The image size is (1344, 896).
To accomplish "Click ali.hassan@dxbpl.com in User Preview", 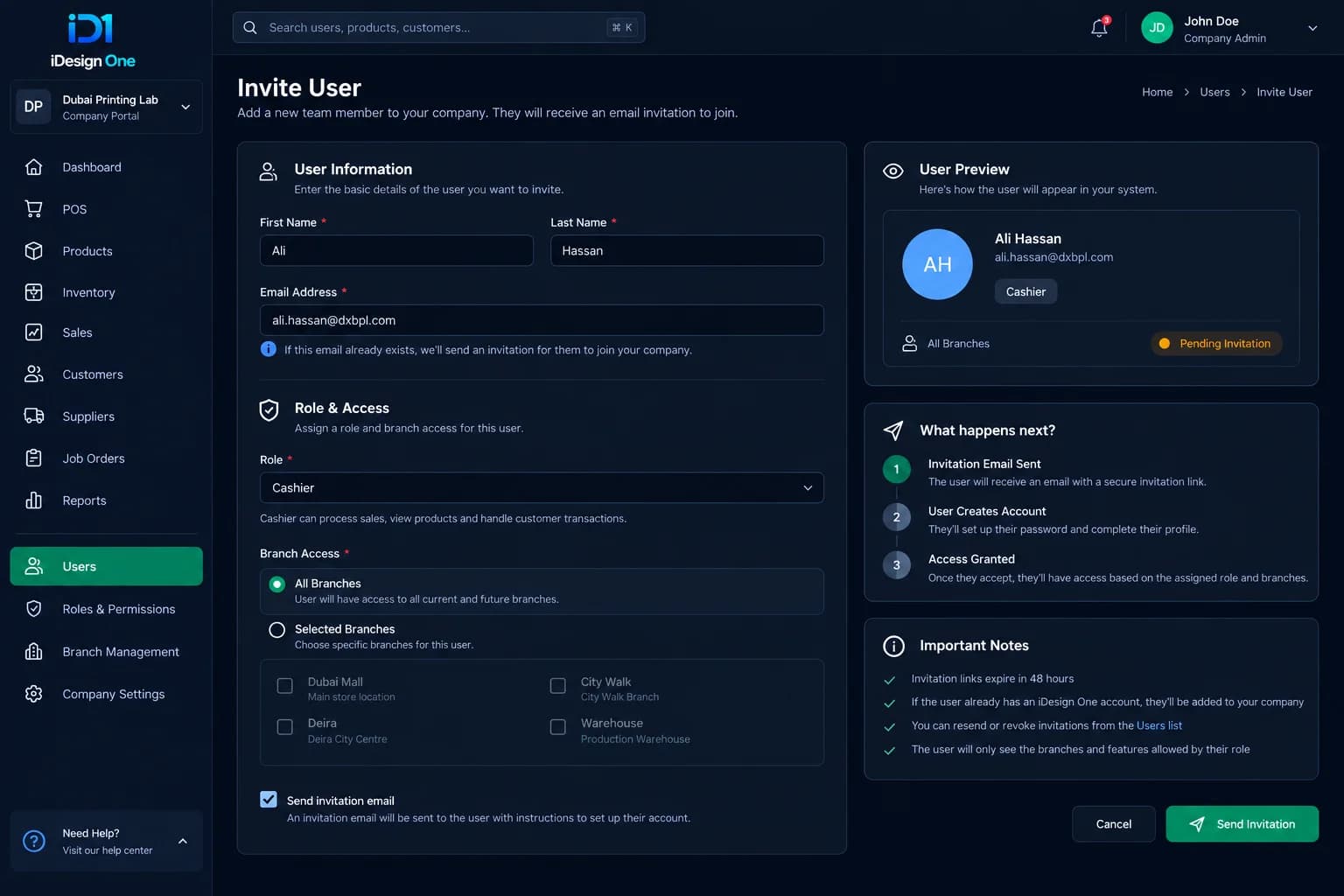I will coord(1053,257).
